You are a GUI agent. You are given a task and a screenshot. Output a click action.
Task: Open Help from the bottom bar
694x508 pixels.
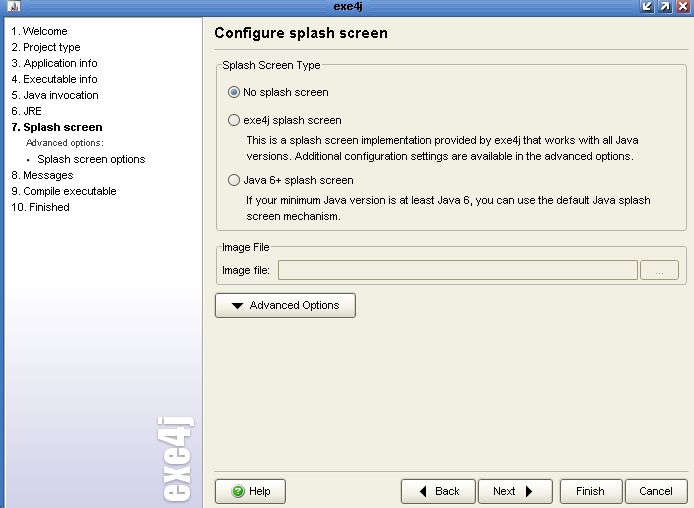coord(250,491)
